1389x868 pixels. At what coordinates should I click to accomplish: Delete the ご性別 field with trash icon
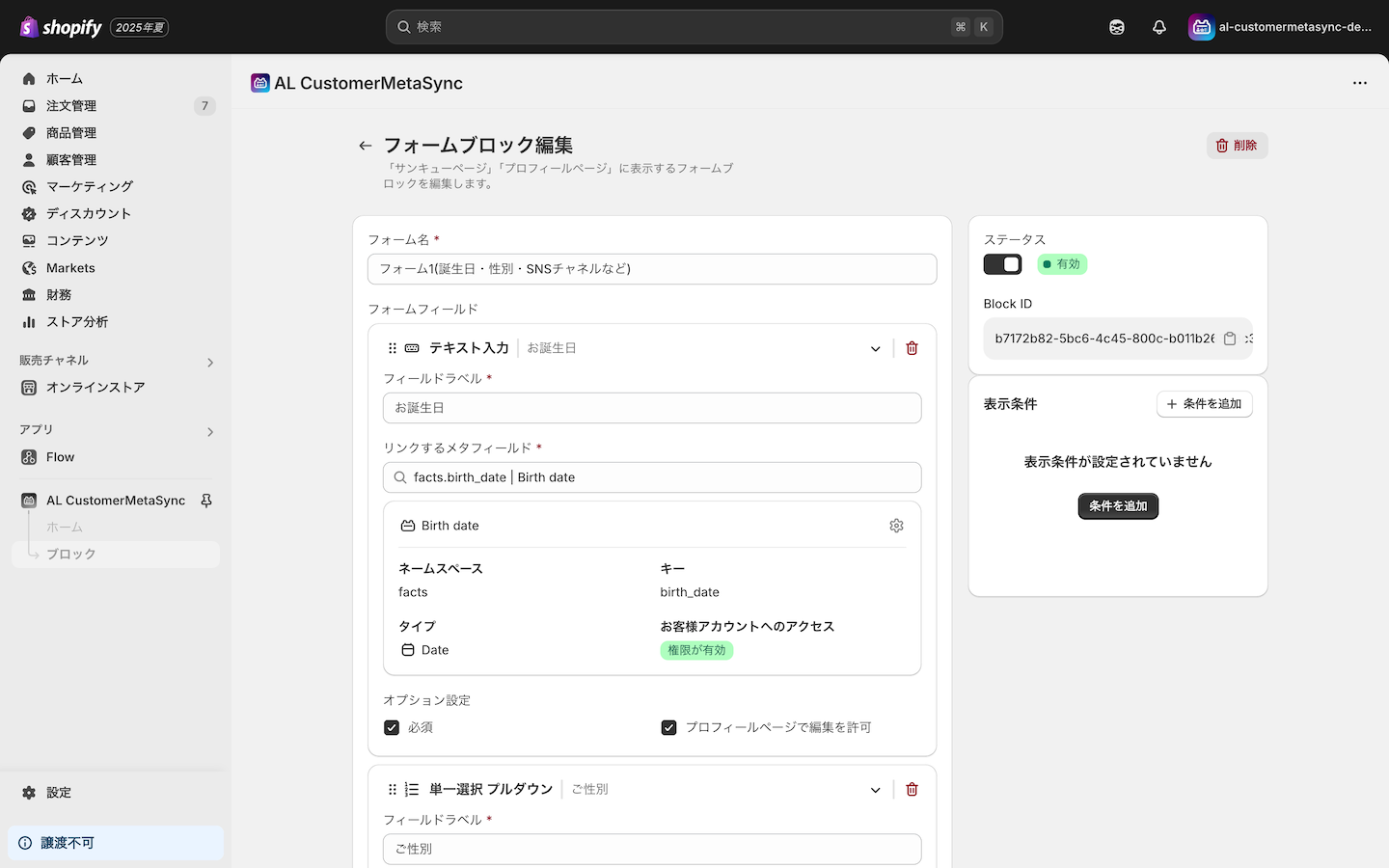[912, 789]
